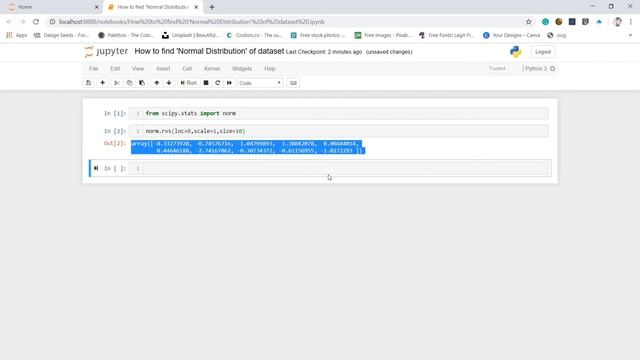
Task: Open the Chrome profile avatar
Action: tap(618, 22)
